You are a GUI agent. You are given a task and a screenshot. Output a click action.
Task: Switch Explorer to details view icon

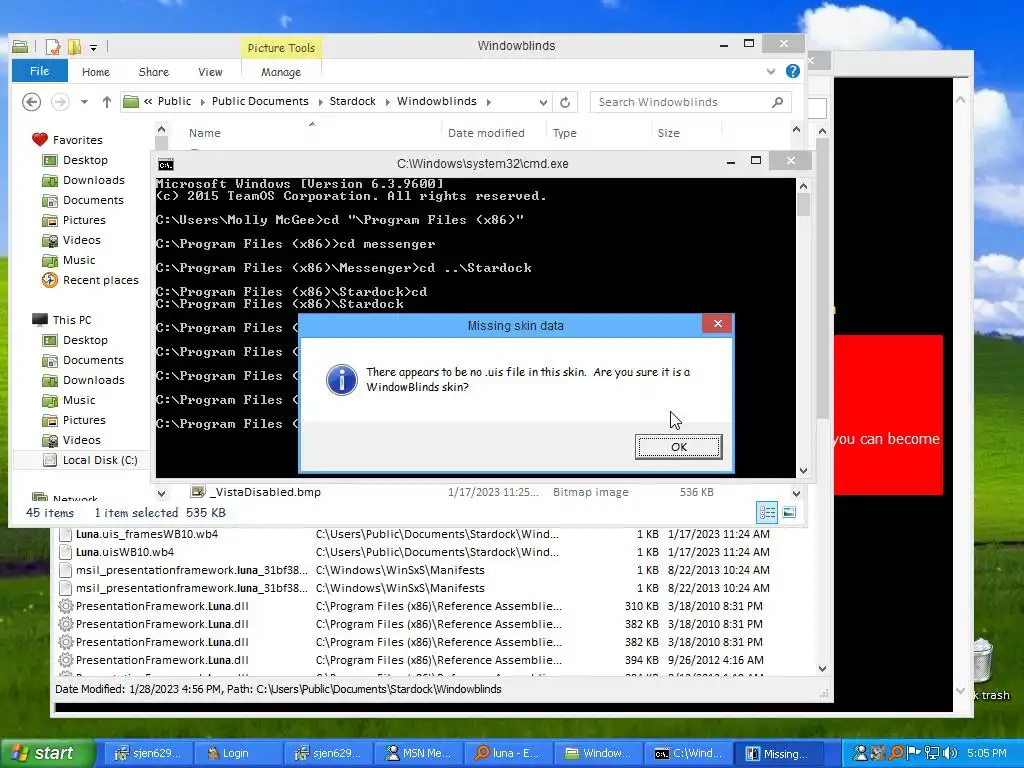tap(767, 513)
